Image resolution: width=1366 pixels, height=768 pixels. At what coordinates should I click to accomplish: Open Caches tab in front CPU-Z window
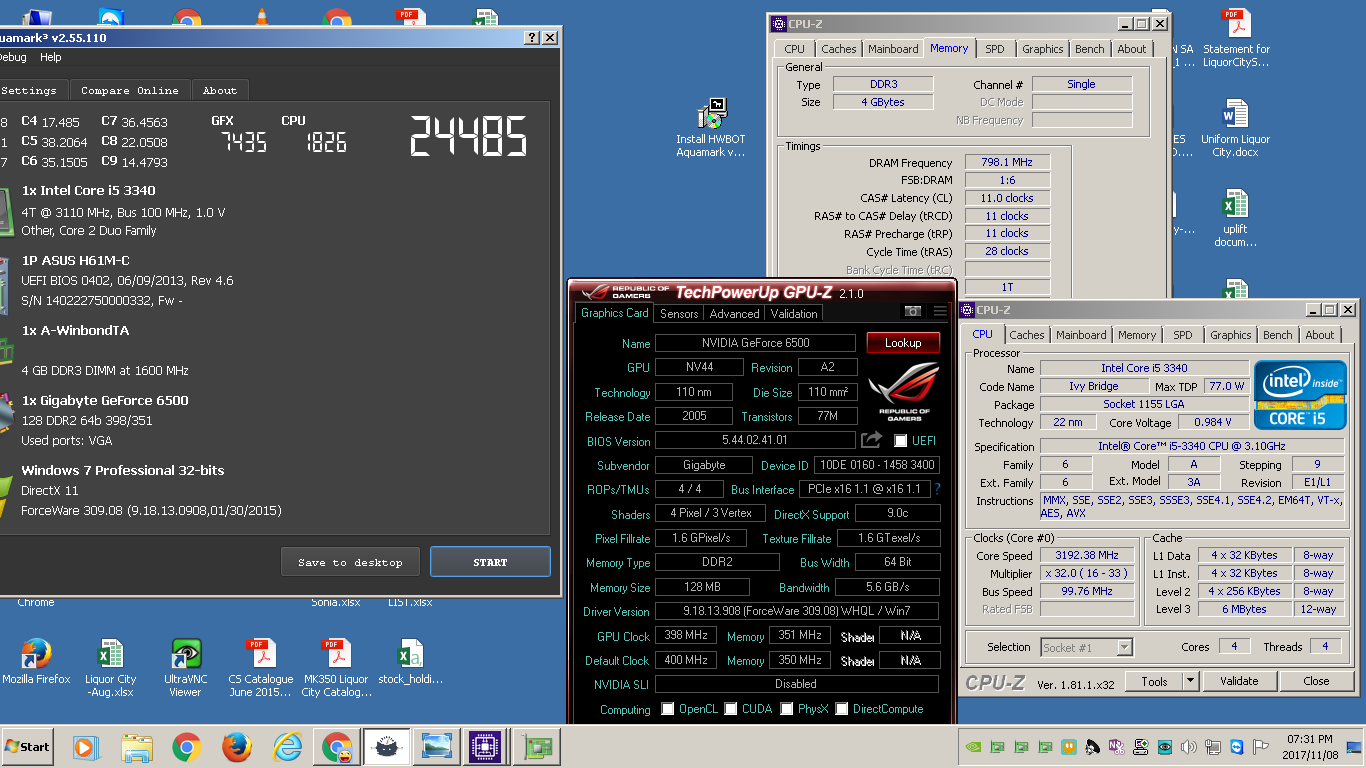pos(1027,335)
